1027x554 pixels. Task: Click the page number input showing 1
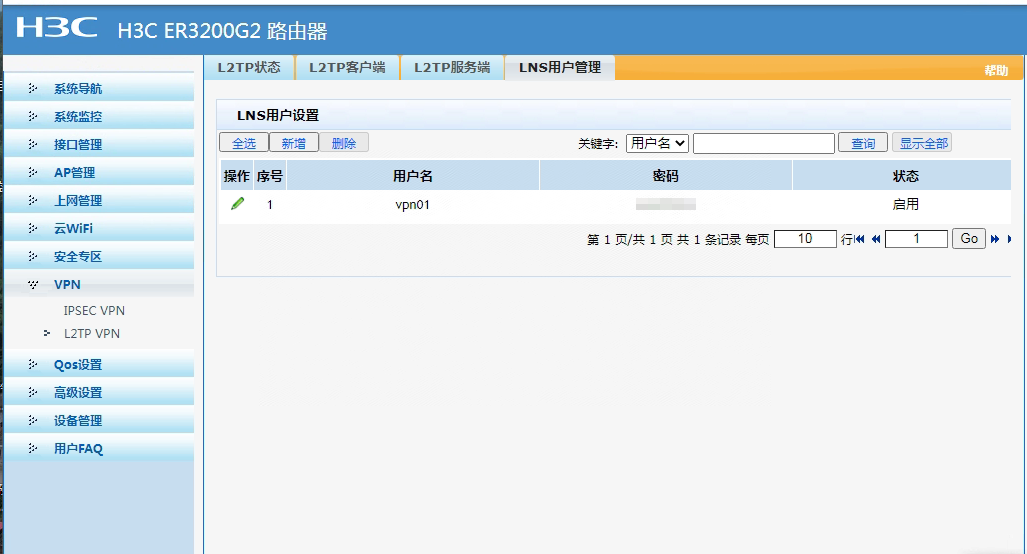916,239
